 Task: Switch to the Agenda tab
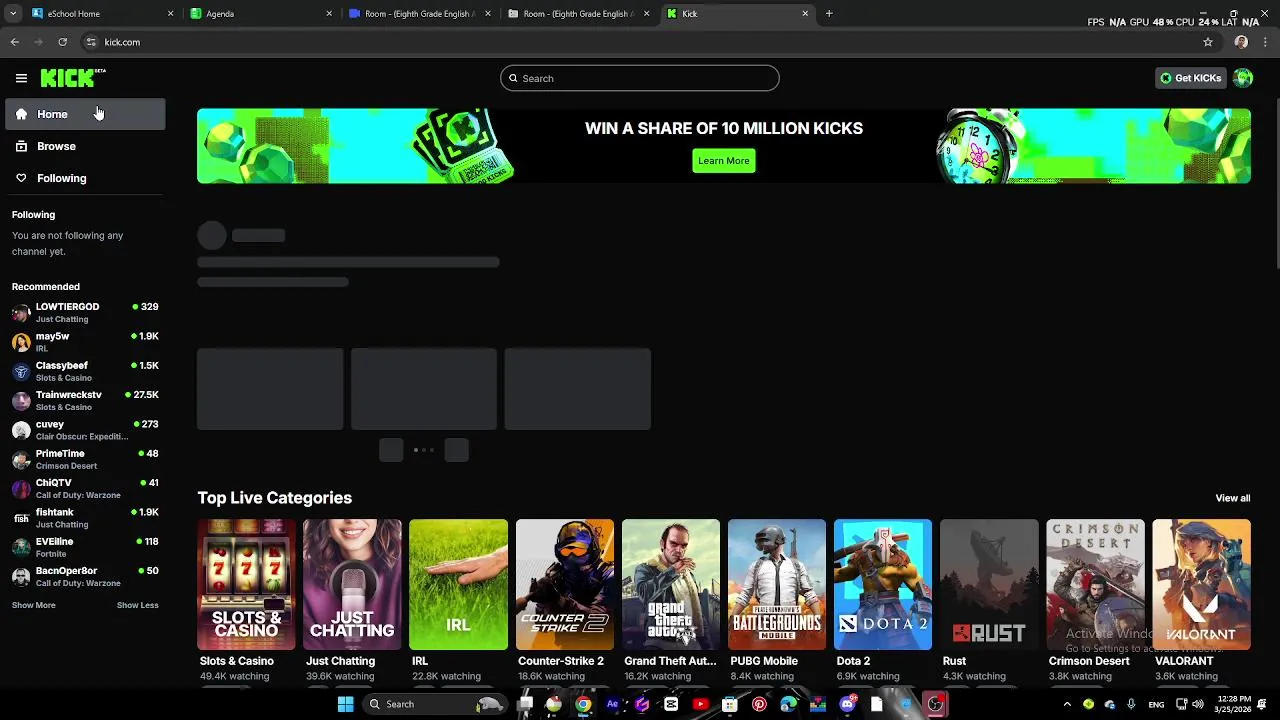click(x=260, y=14)
